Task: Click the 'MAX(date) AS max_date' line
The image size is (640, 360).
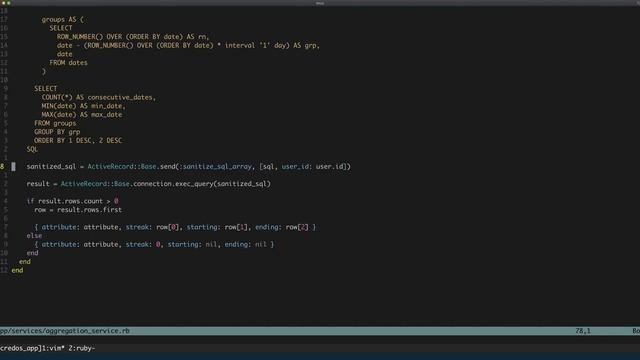Action: (x=82, y=115)
